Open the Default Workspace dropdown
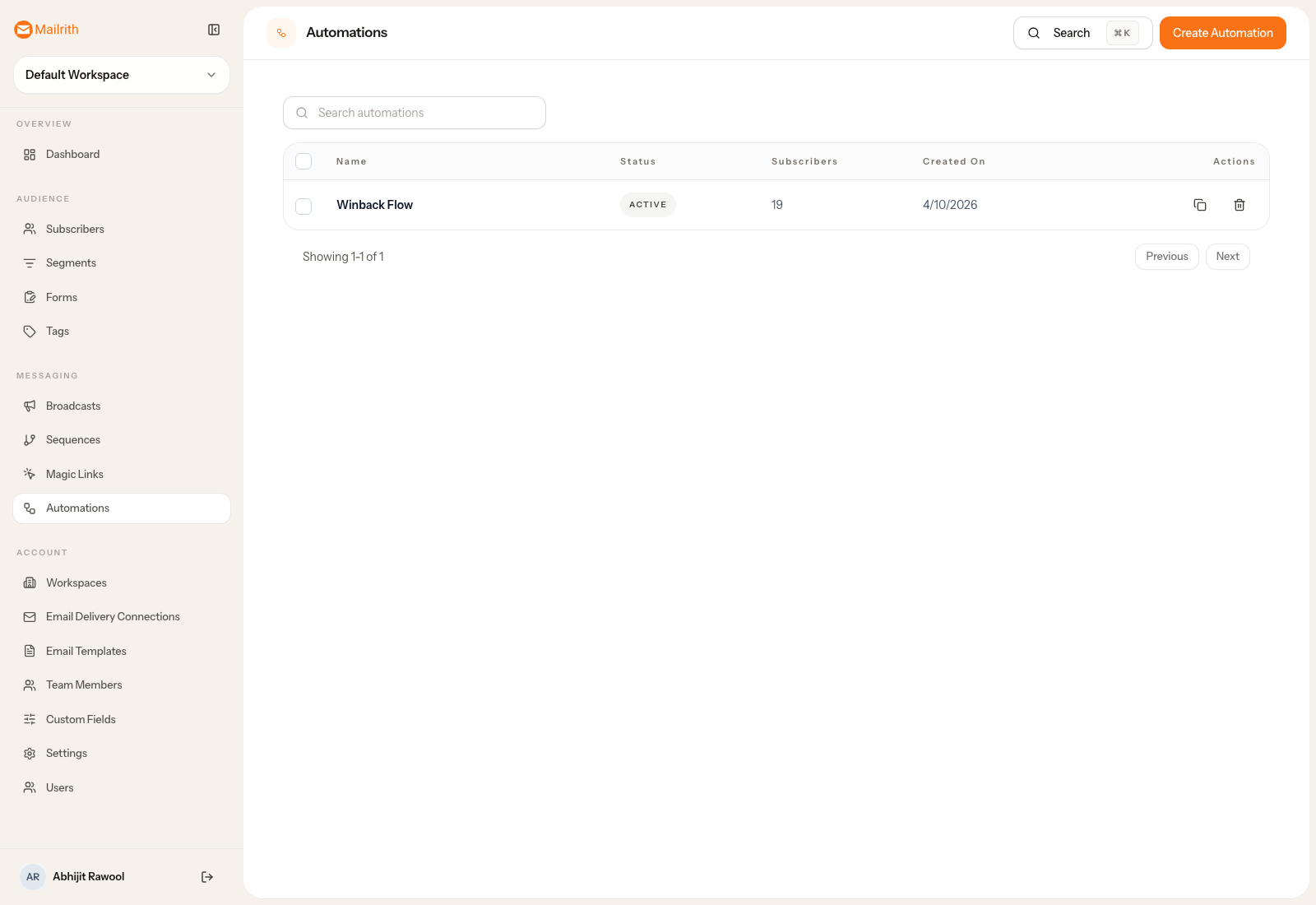 [121, 75]
